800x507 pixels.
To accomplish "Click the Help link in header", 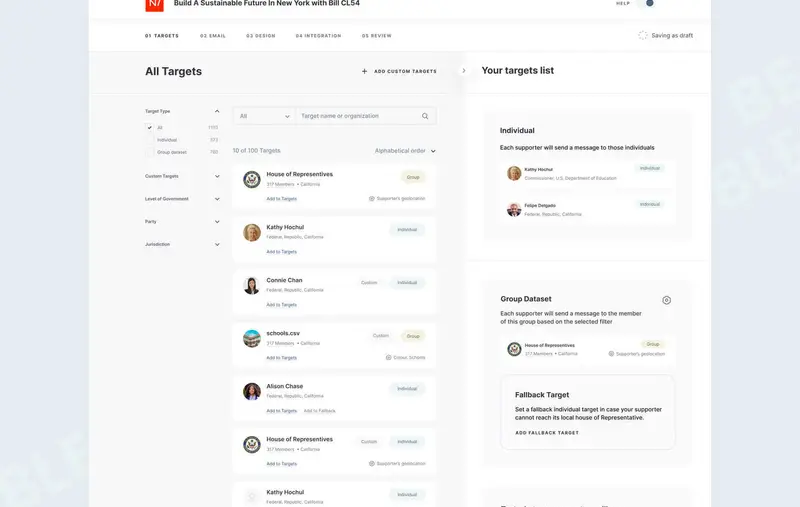I will (622, 3).
